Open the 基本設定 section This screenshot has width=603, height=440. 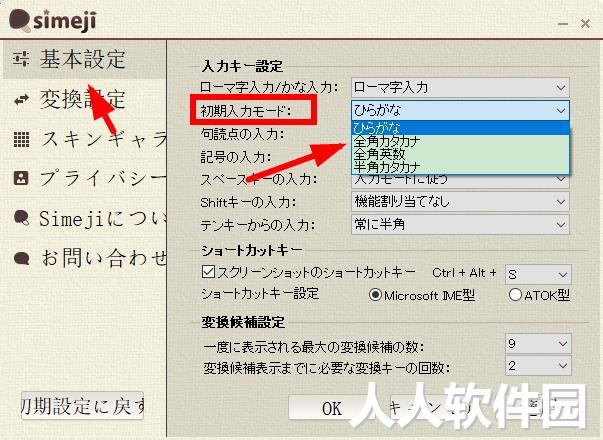(85, 59)
